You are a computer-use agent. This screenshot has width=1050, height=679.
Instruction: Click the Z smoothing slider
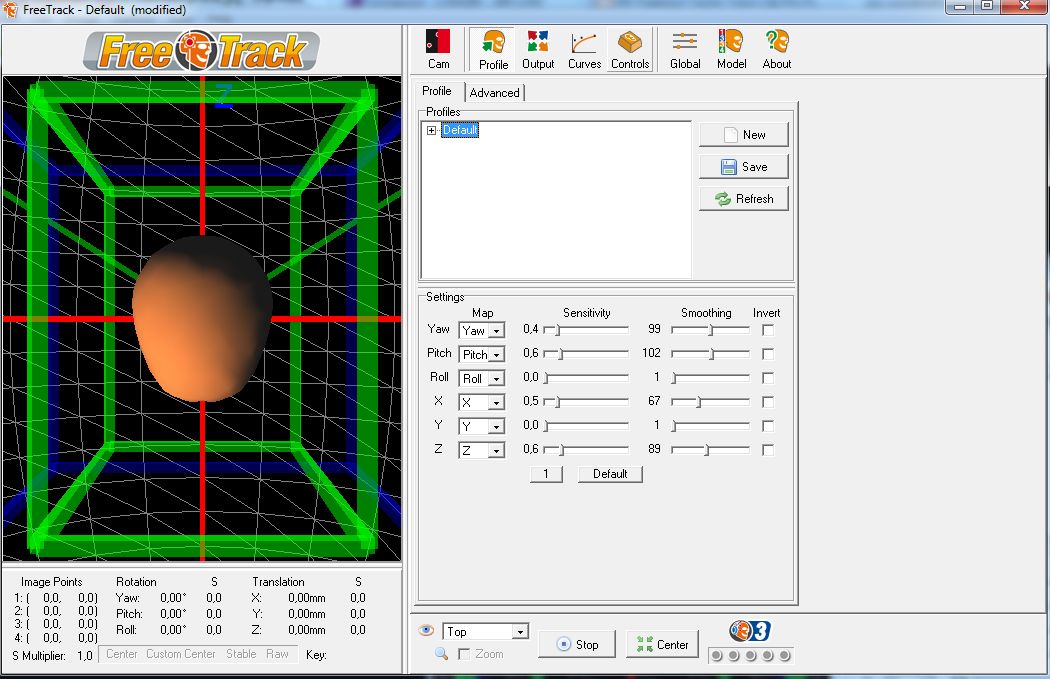coord(710,449)
